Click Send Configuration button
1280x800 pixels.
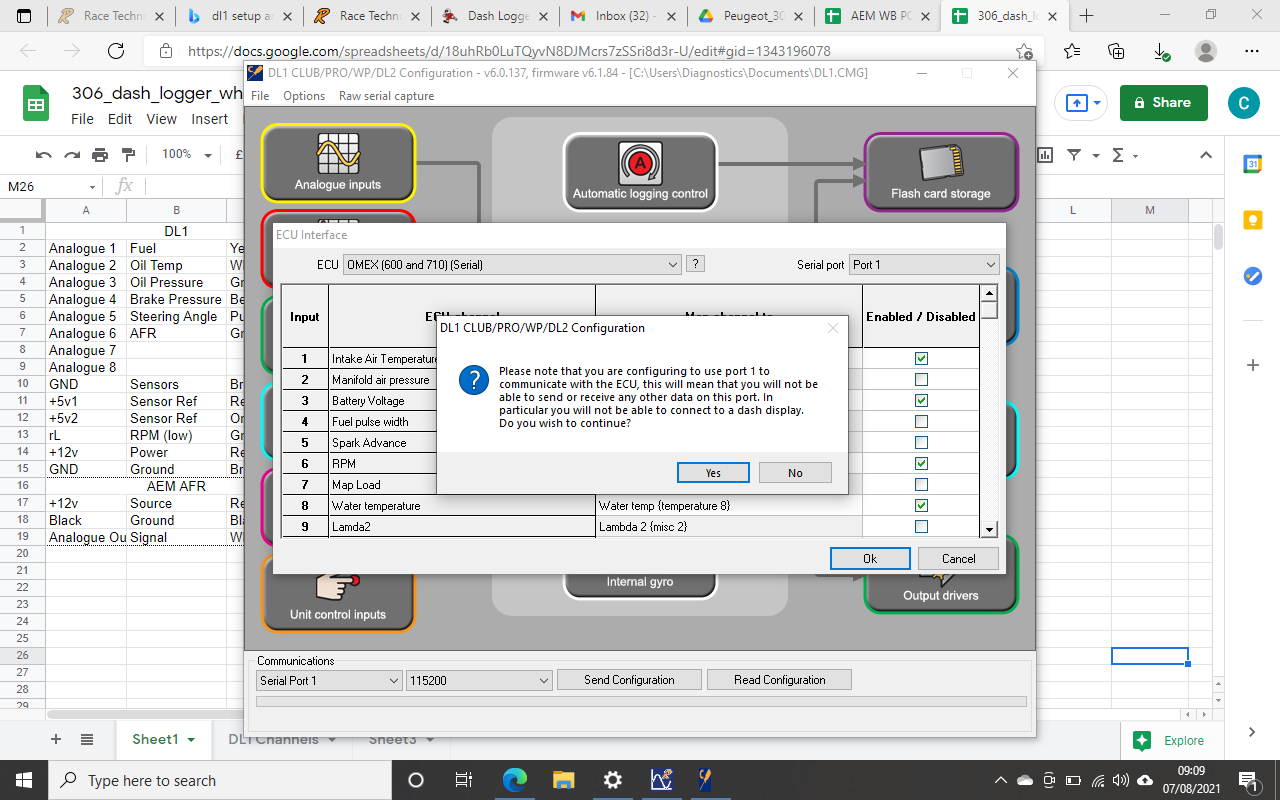629,680
